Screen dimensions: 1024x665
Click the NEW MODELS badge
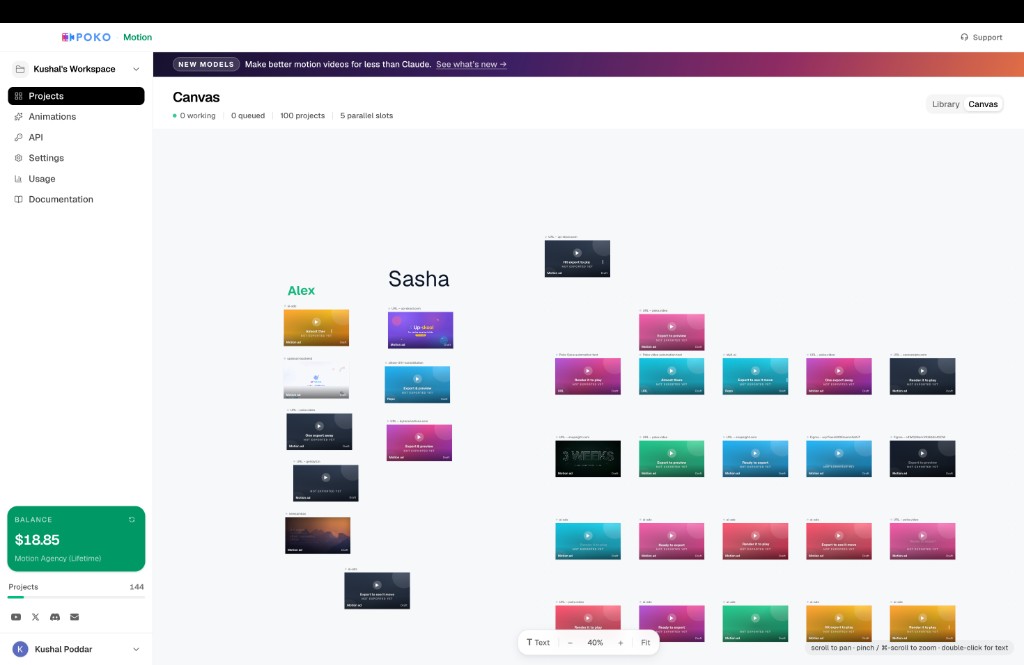206,64
